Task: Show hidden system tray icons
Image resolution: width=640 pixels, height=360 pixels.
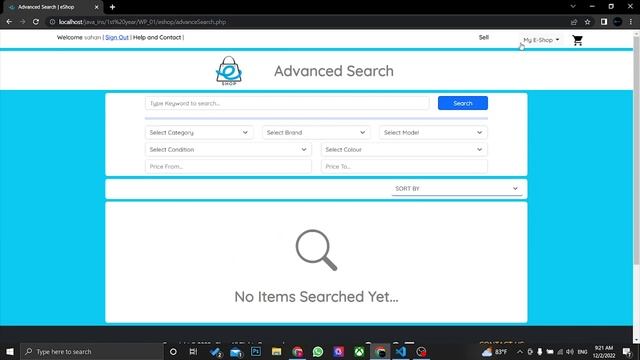Action: pos(520,351)
